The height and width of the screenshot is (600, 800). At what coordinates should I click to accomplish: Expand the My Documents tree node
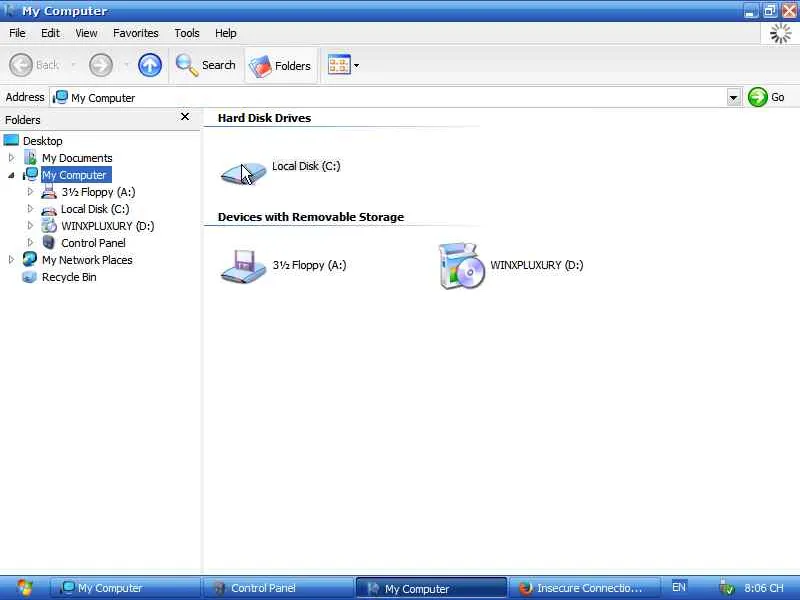point(11,158)
